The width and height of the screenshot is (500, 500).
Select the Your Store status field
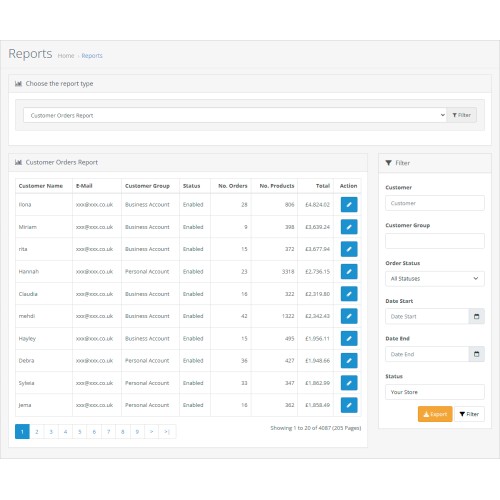[x=435, y=392]
